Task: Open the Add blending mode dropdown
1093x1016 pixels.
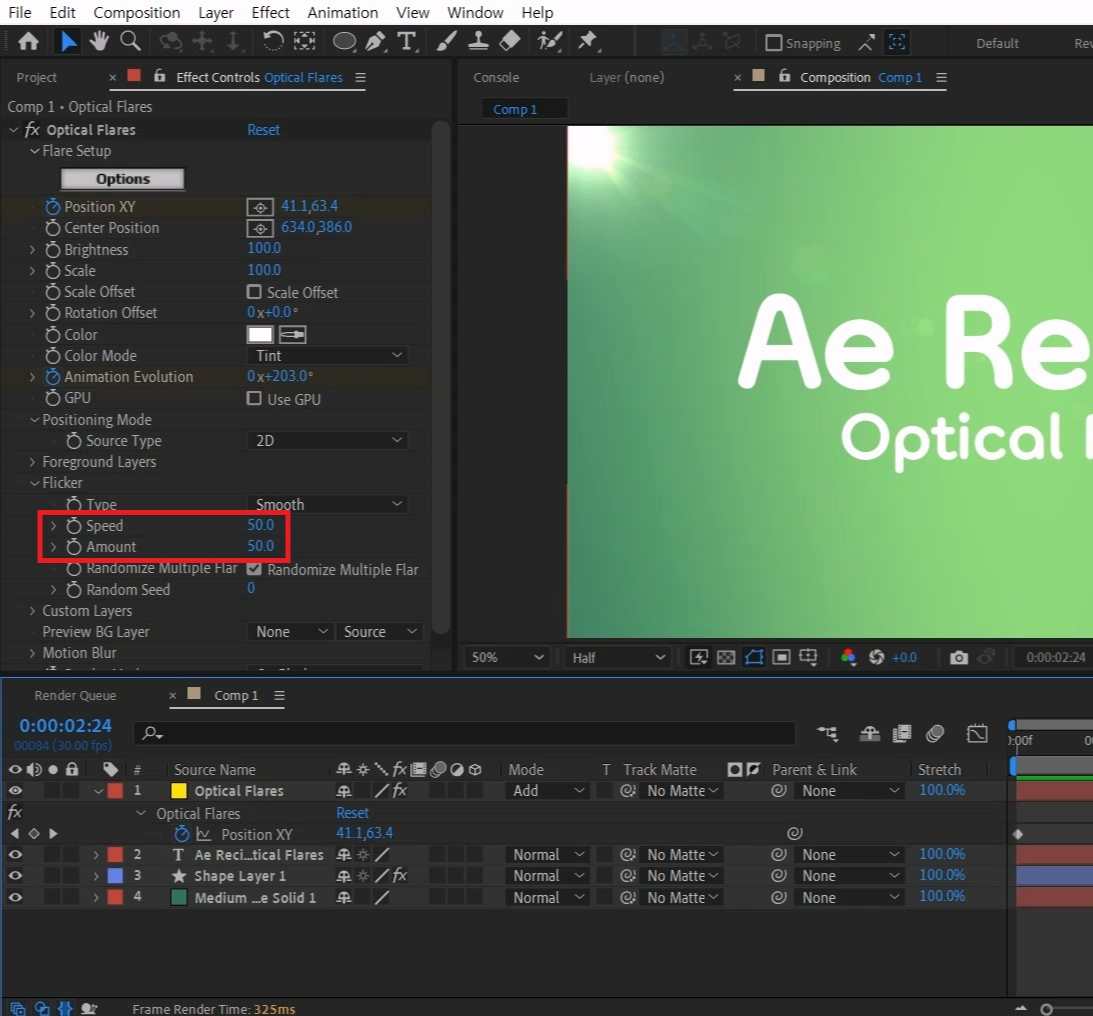Action: [x=547, y=791]
